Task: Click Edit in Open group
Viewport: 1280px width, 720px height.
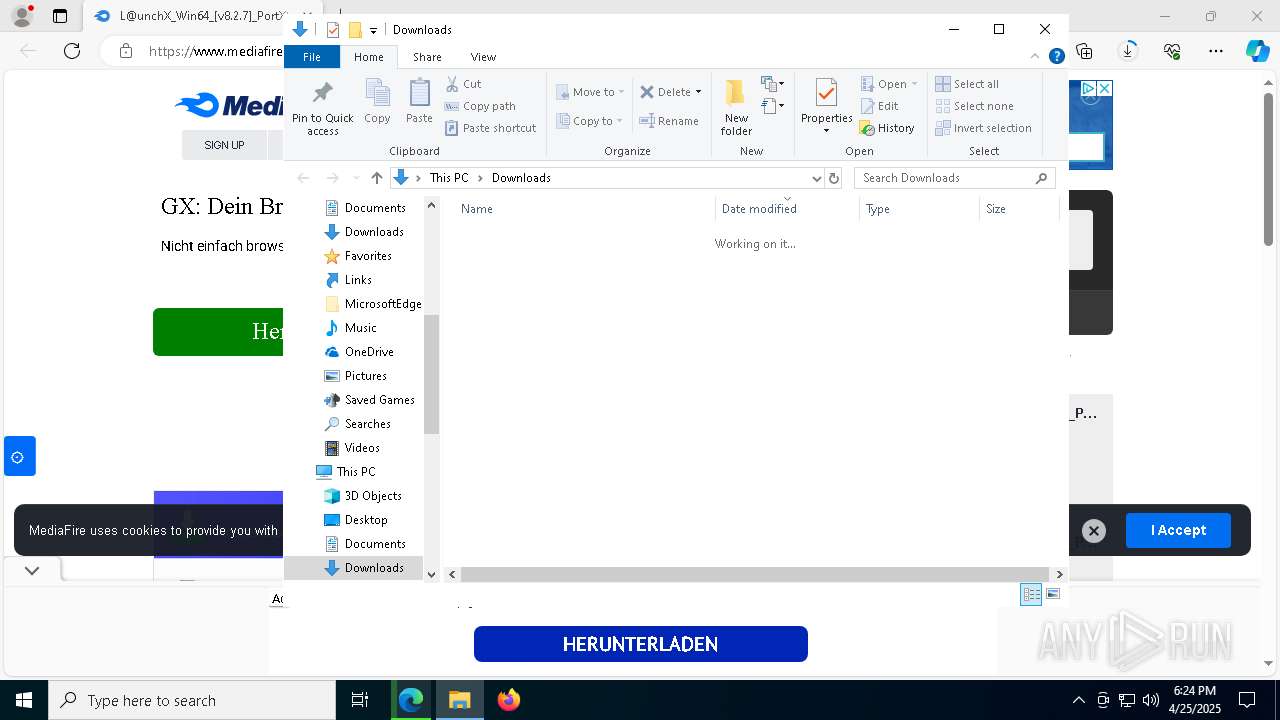Action: (879, 106)
